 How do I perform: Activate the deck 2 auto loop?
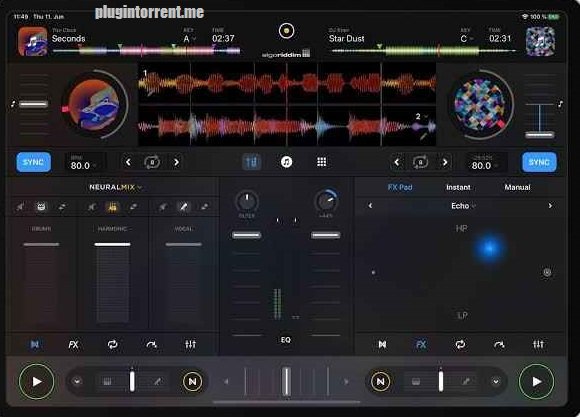[x=420, y=162]
